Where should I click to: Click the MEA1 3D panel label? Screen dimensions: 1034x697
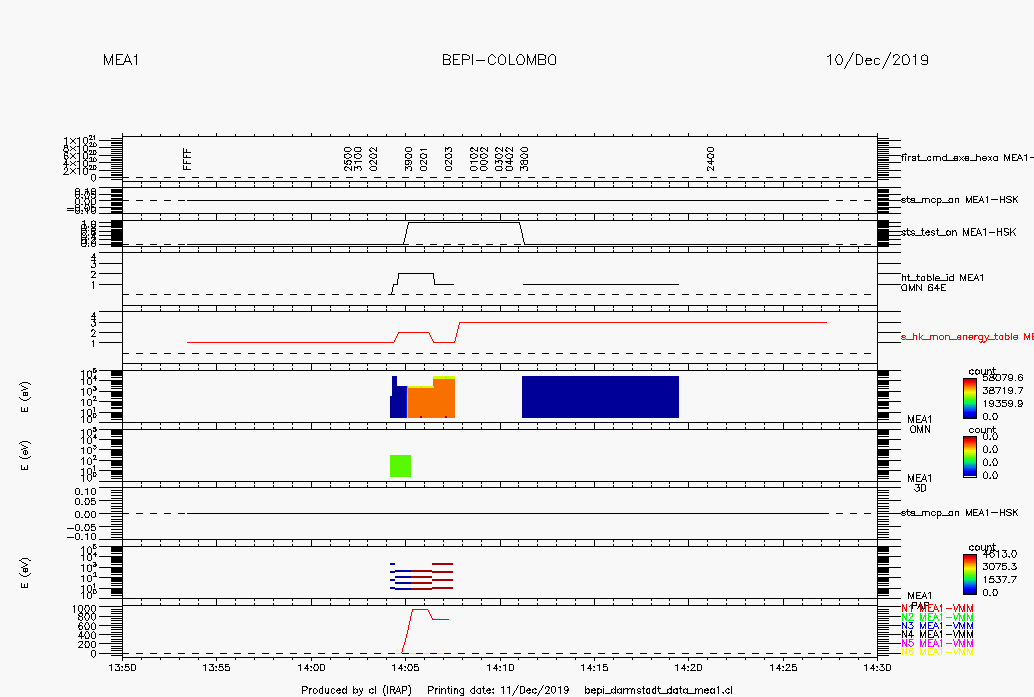920,483
